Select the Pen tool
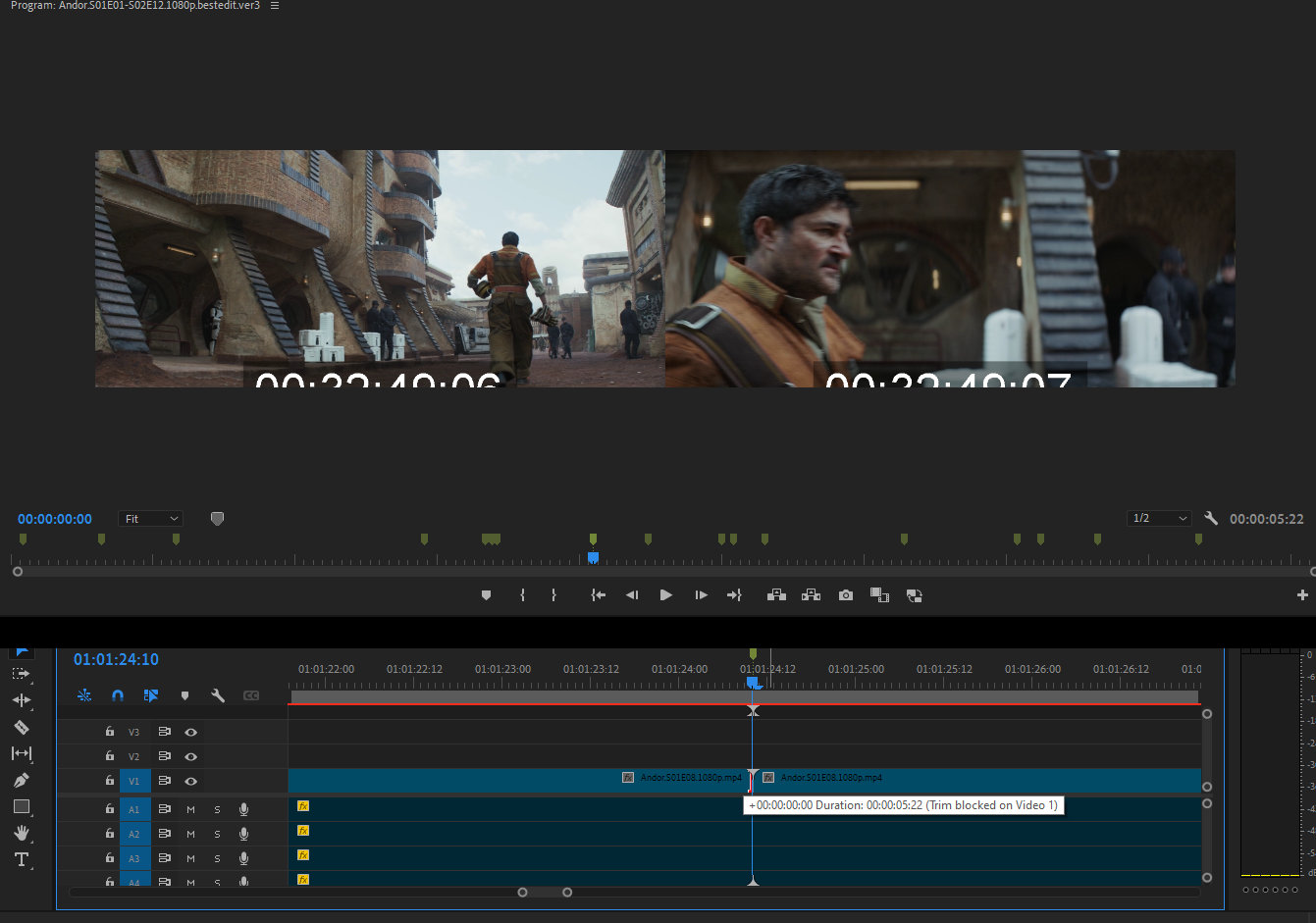Image resolution: width=1316 pixels, height=923 pixels. pos(21,780)
